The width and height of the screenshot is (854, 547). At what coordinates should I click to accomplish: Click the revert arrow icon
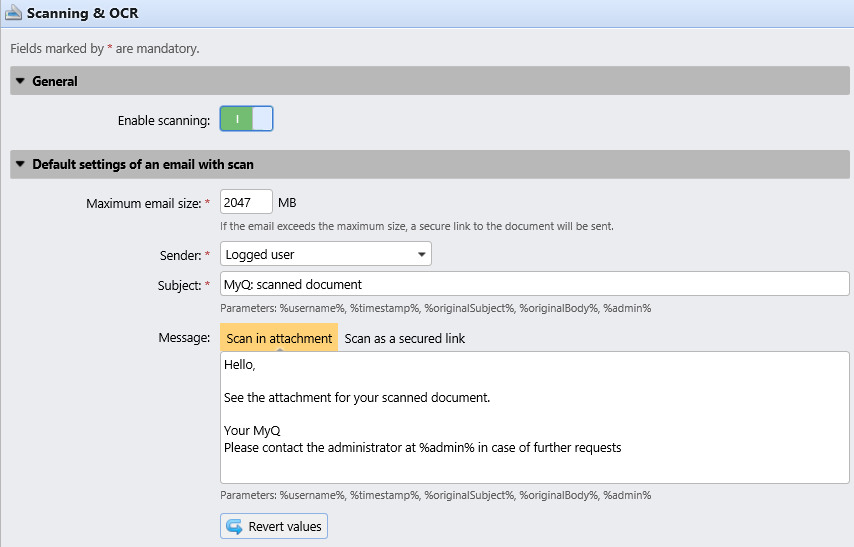pos(235,526)
